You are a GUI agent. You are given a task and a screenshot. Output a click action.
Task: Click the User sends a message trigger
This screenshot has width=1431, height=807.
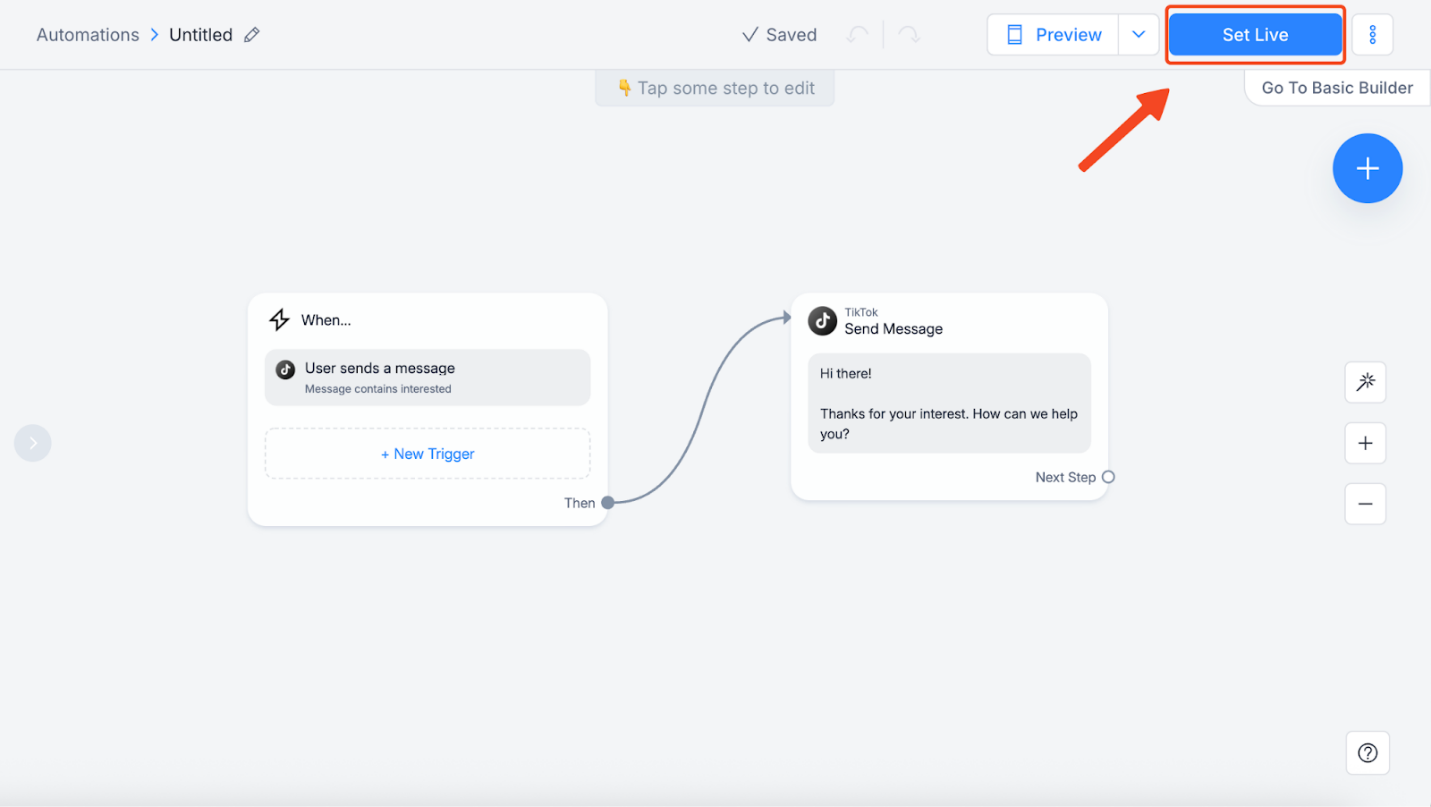tap(427, 377)
